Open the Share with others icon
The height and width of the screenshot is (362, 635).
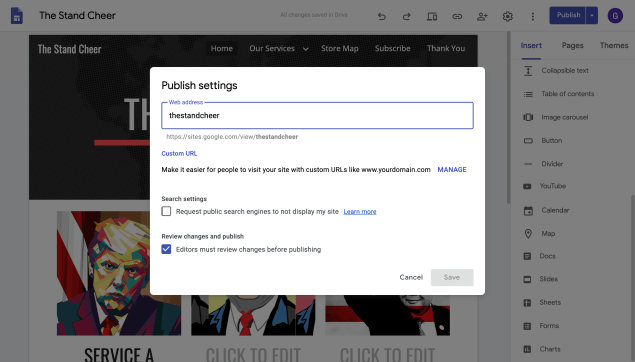coord(482,16)
